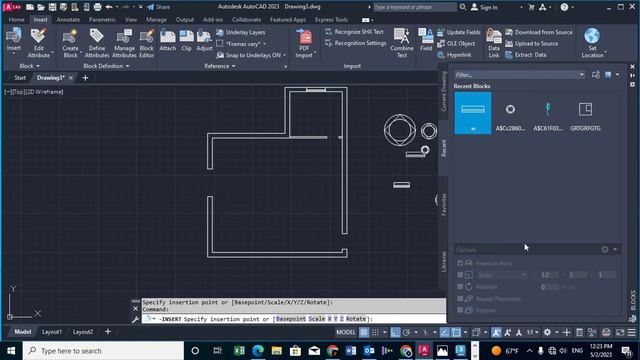Expand the Block panel dropdown
The image size is (640, 360).
(x=29, y=66)
